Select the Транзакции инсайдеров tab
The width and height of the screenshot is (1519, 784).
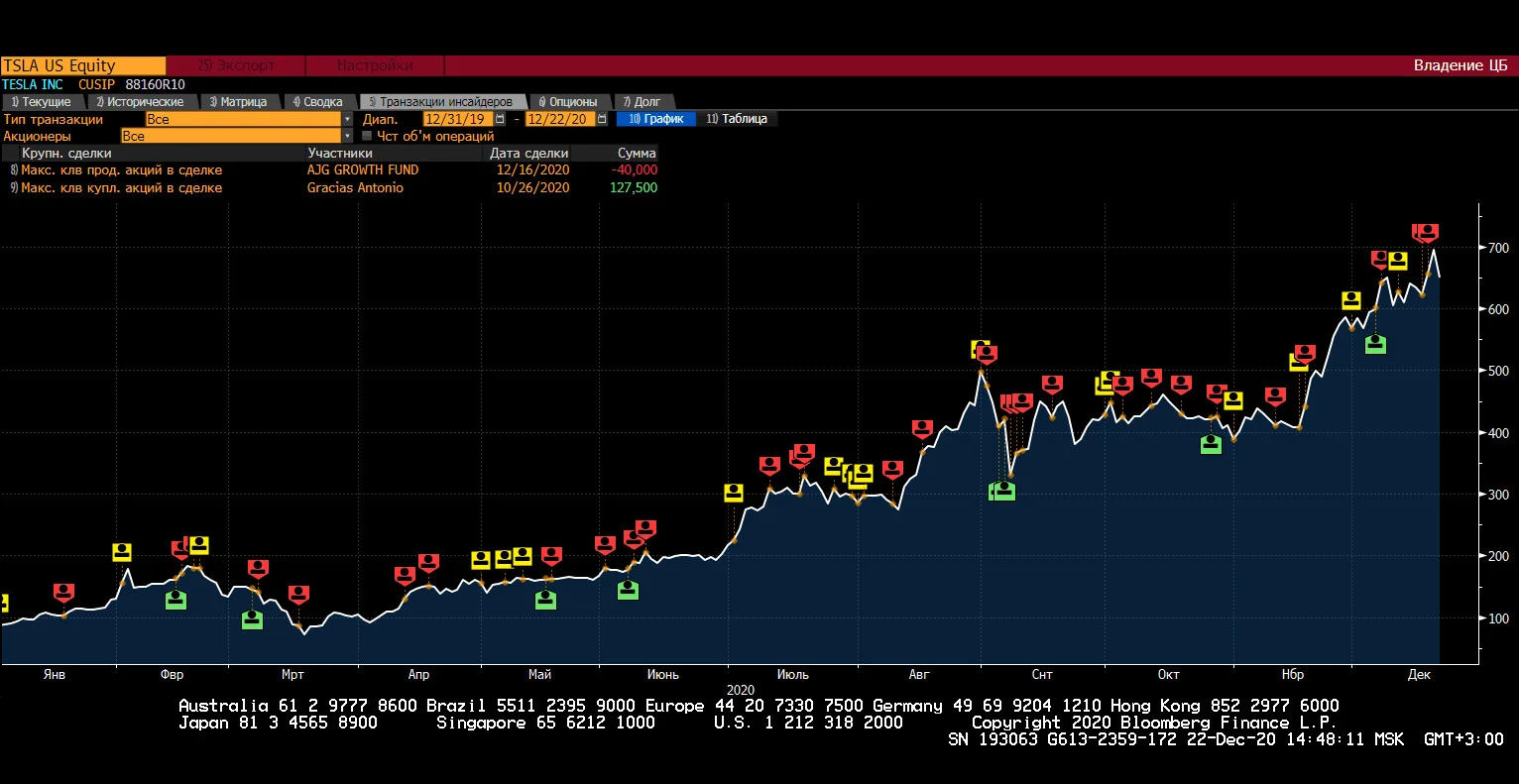[x=442, y=102]
